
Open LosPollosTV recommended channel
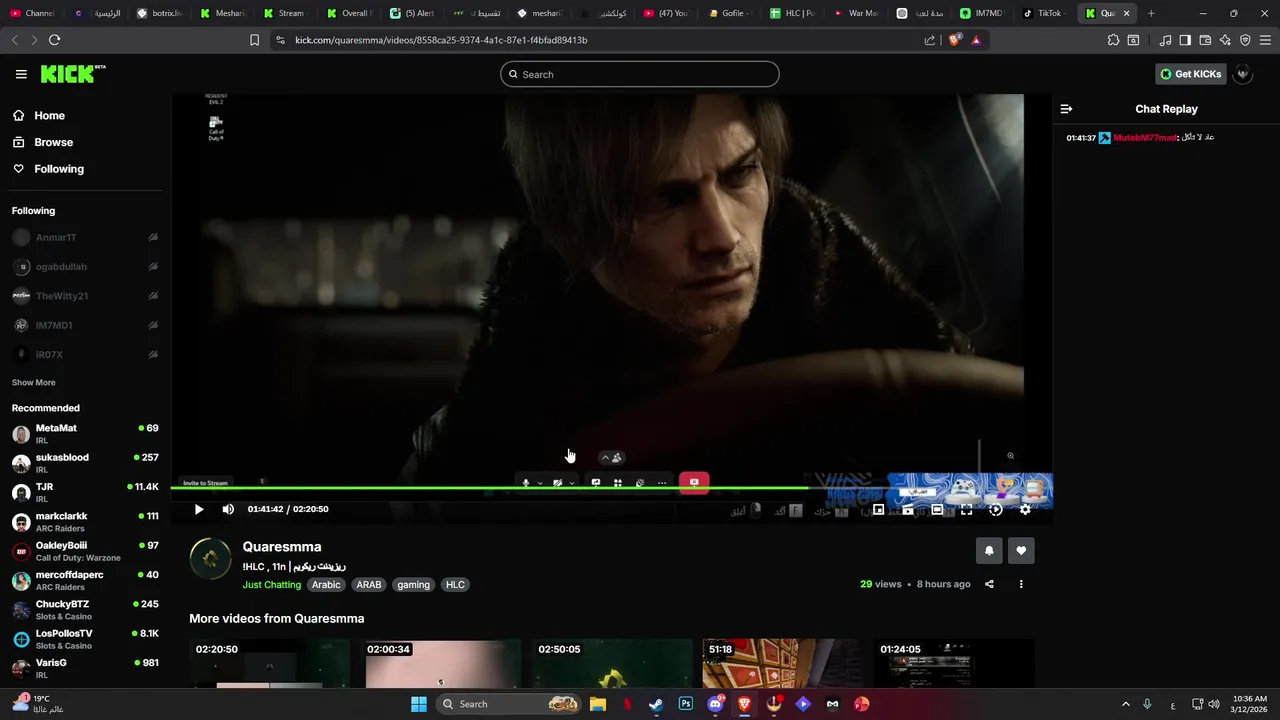(x=85, y=639)
